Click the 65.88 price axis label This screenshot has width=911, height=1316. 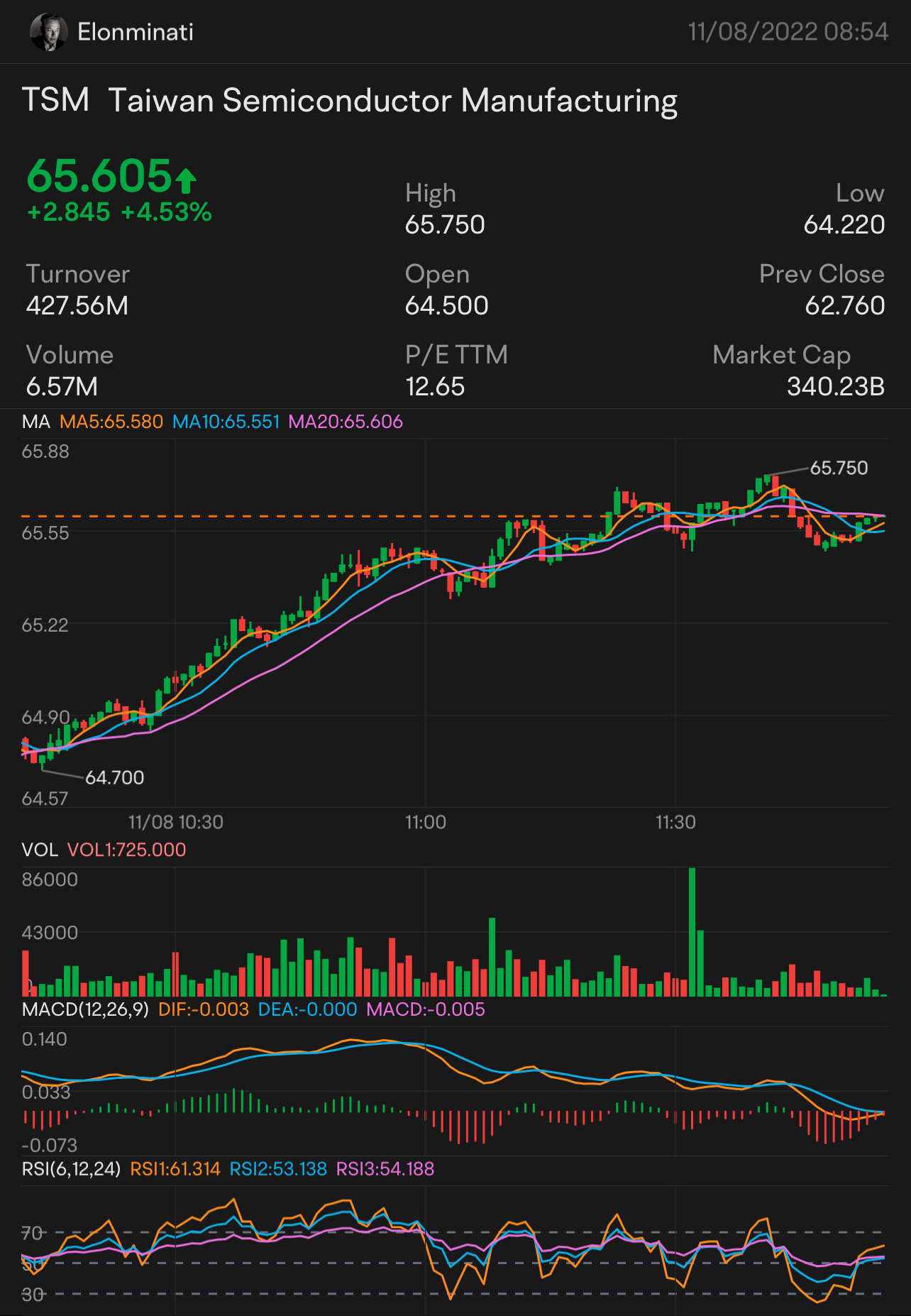tap(45, 451)
